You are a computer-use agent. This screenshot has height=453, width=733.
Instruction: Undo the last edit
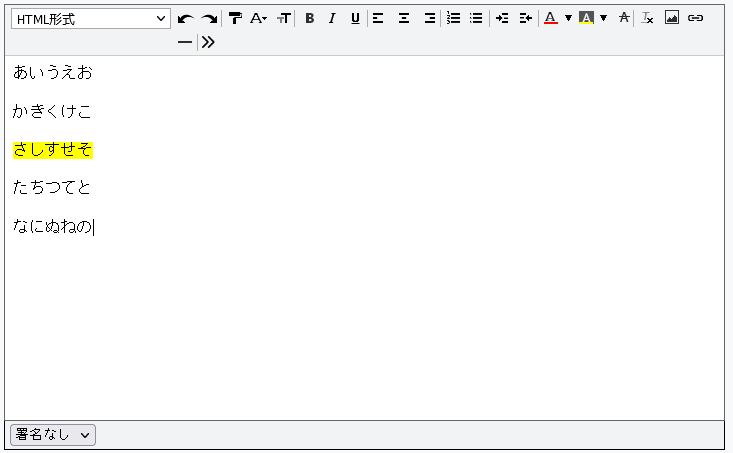(186, 19)
